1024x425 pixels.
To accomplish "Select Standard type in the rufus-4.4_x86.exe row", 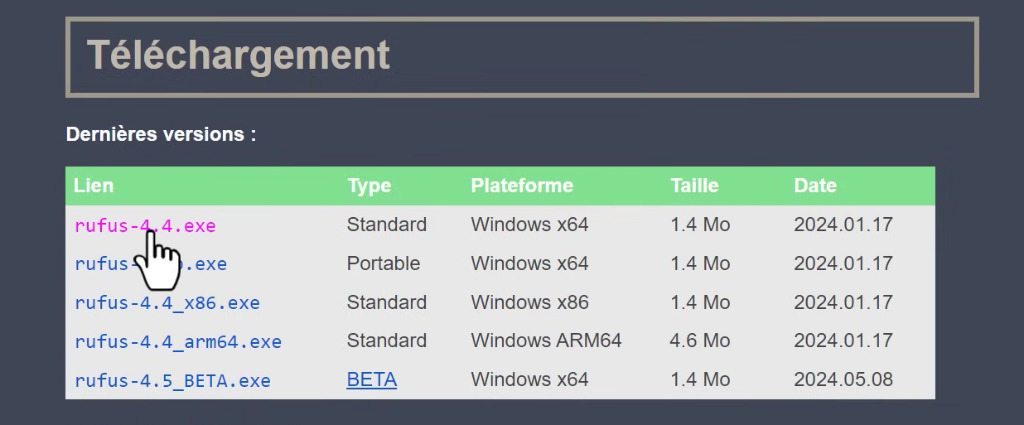I will tap(387, 302).
